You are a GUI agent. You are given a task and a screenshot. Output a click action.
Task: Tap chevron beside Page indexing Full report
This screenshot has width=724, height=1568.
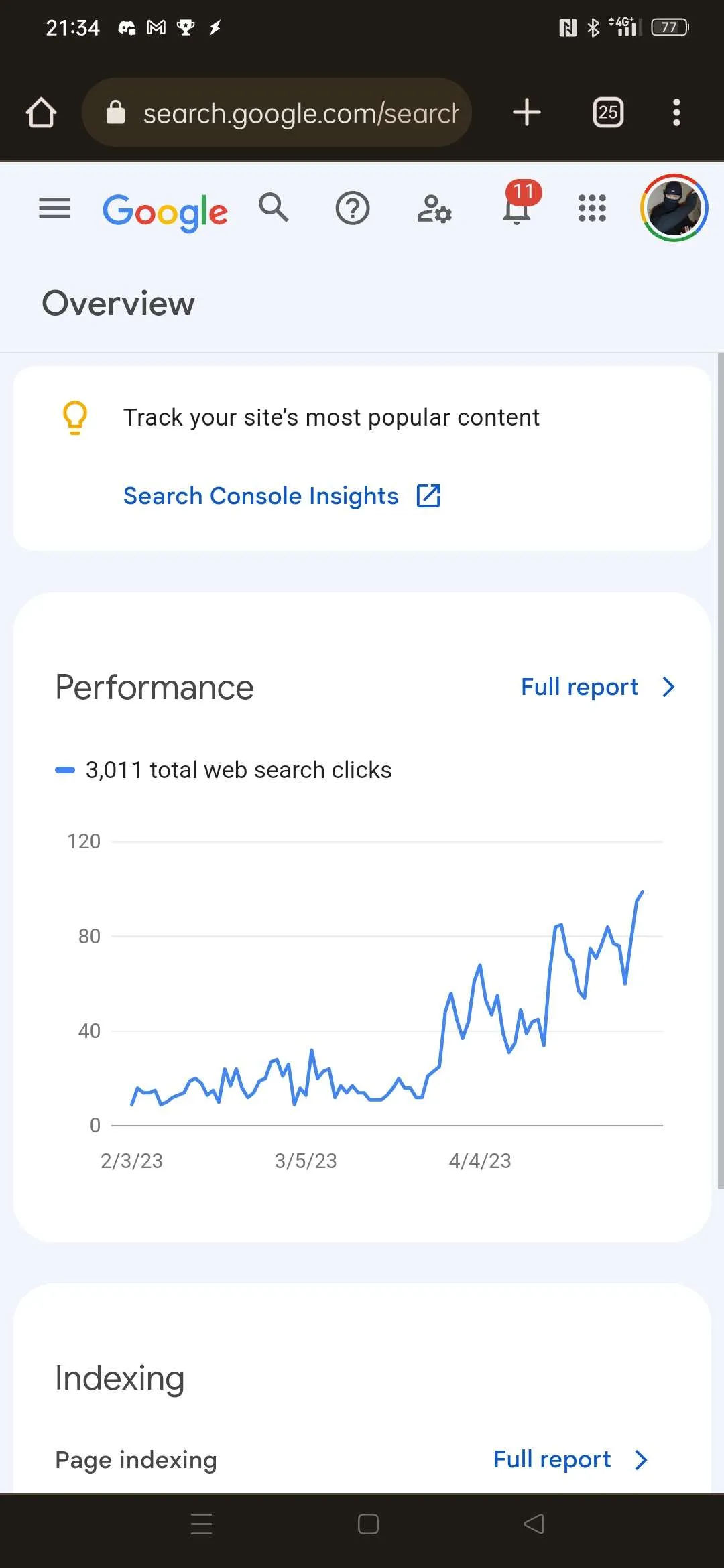(x=642, y=1459)
